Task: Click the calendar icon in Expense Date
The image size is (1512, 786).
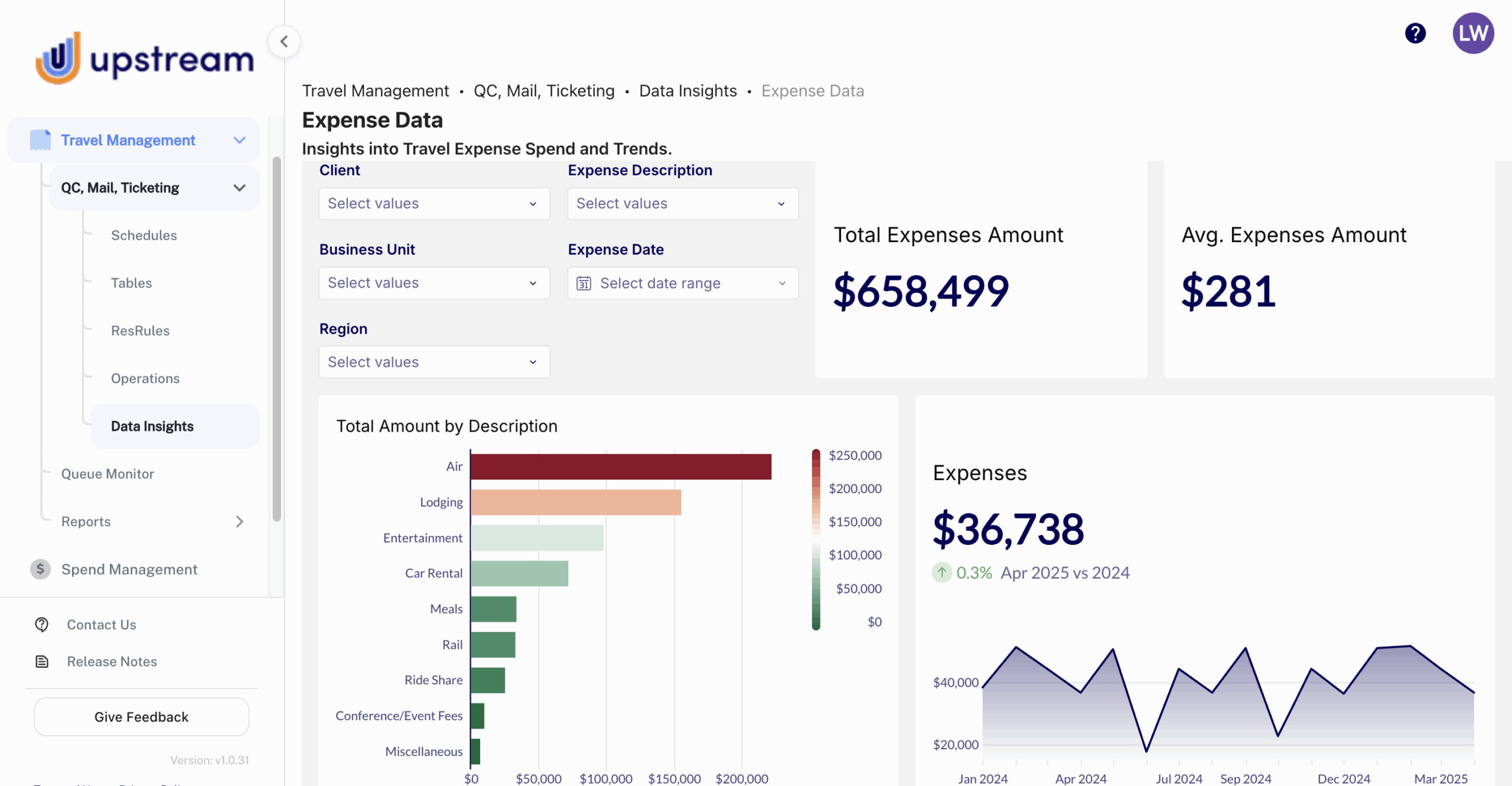Action: pyautogui.click(x=584, y=283)
